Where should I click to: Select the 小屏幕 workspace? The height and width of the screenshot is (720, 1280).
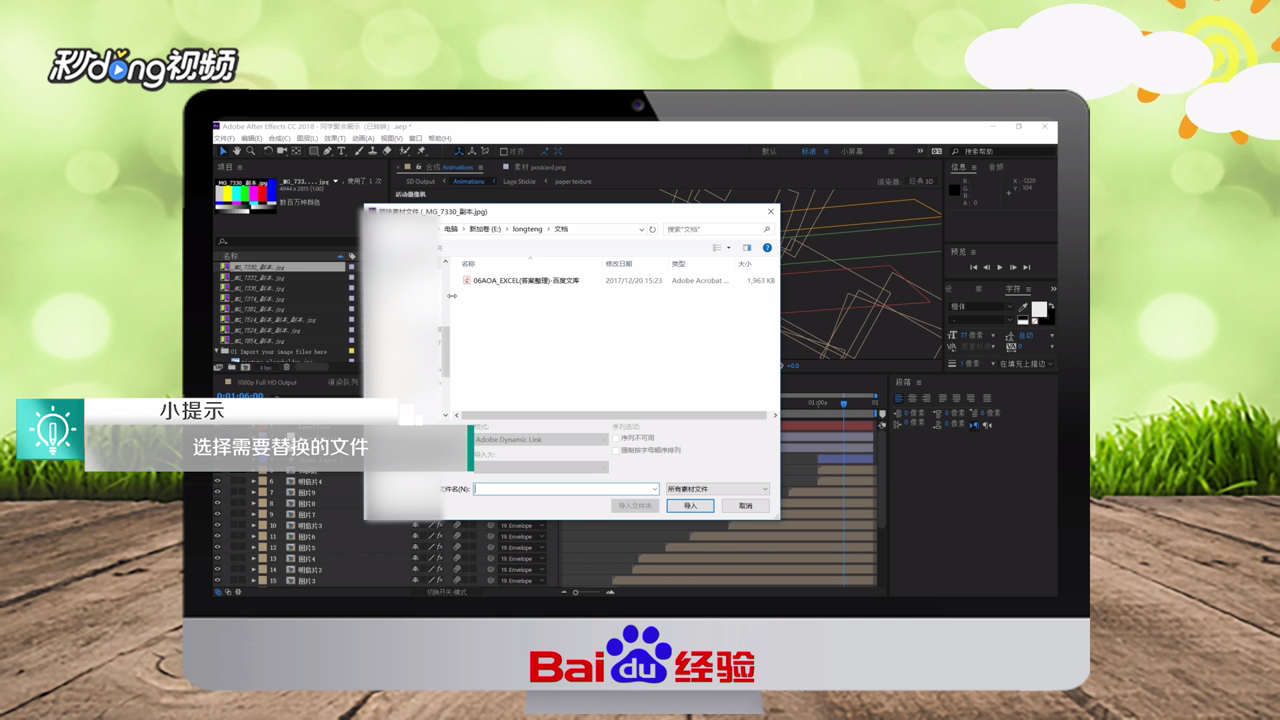coord(852,151)
